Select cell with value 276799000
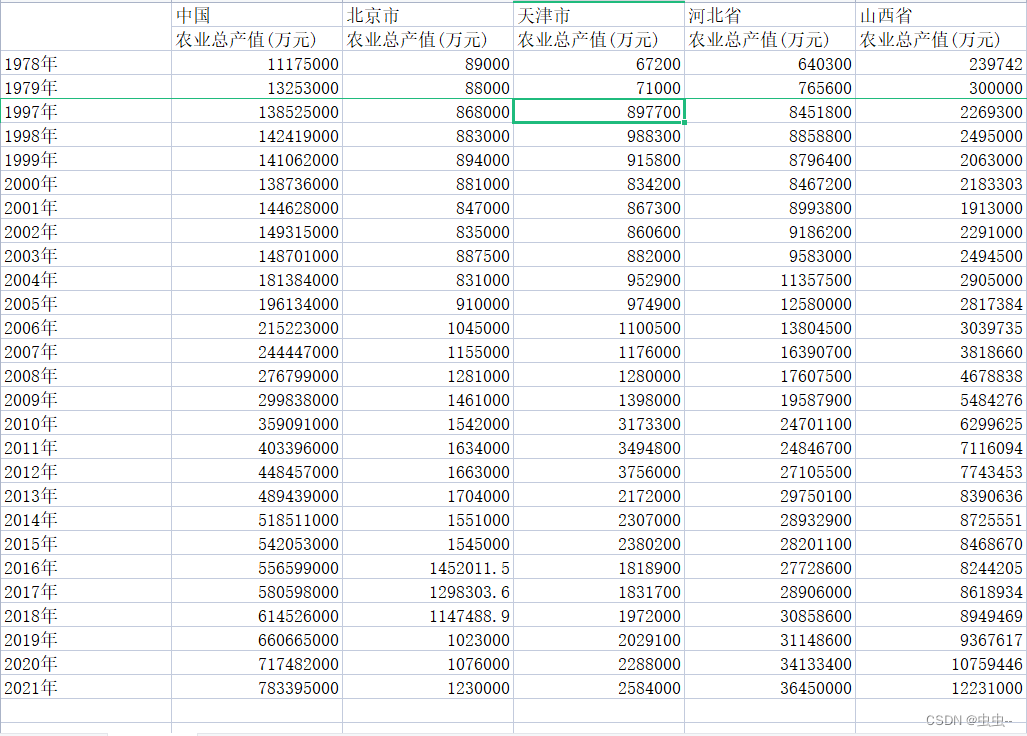Screen dimensions: 1027x736 257,376
